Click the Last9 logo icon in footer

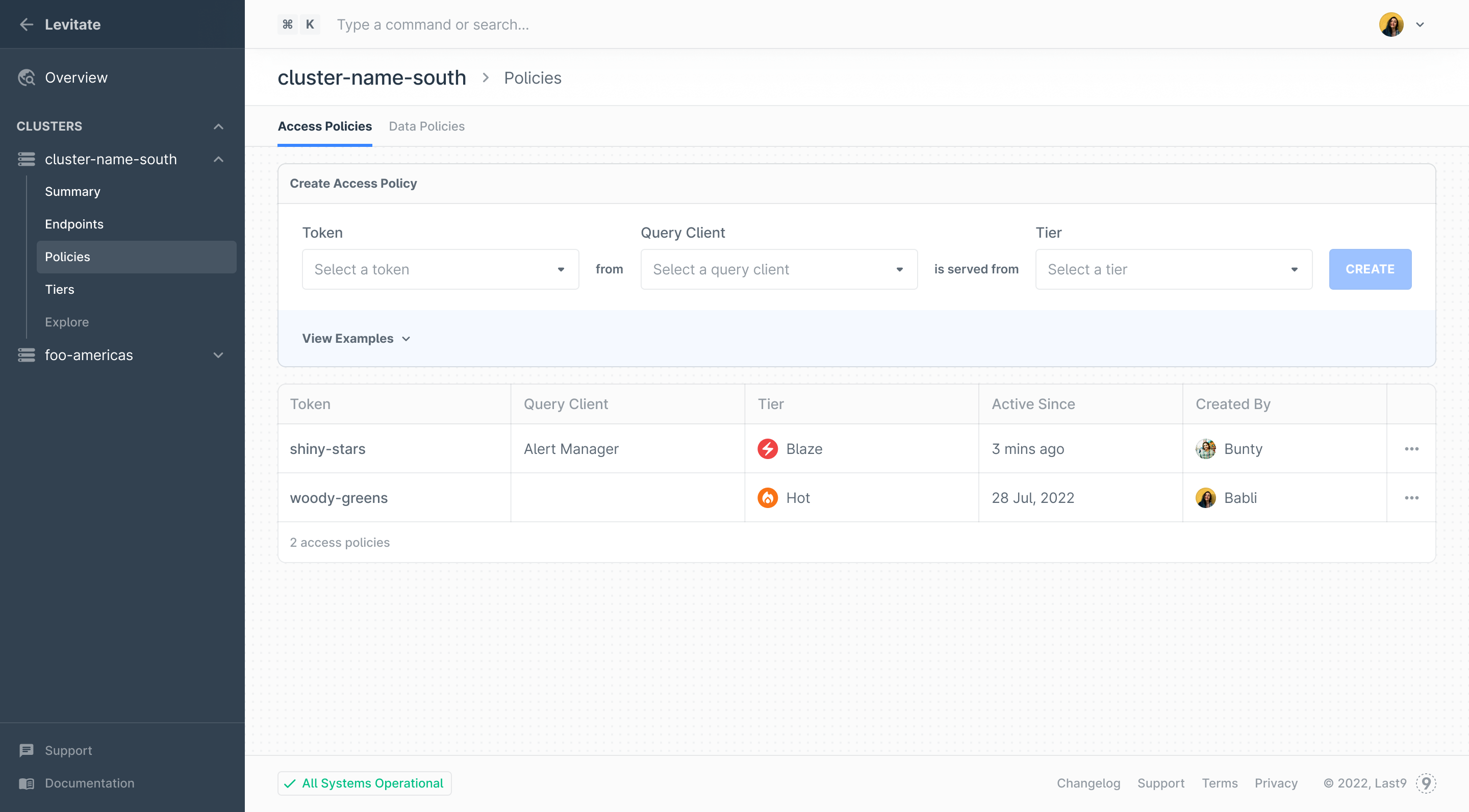tap(1426, 783)
